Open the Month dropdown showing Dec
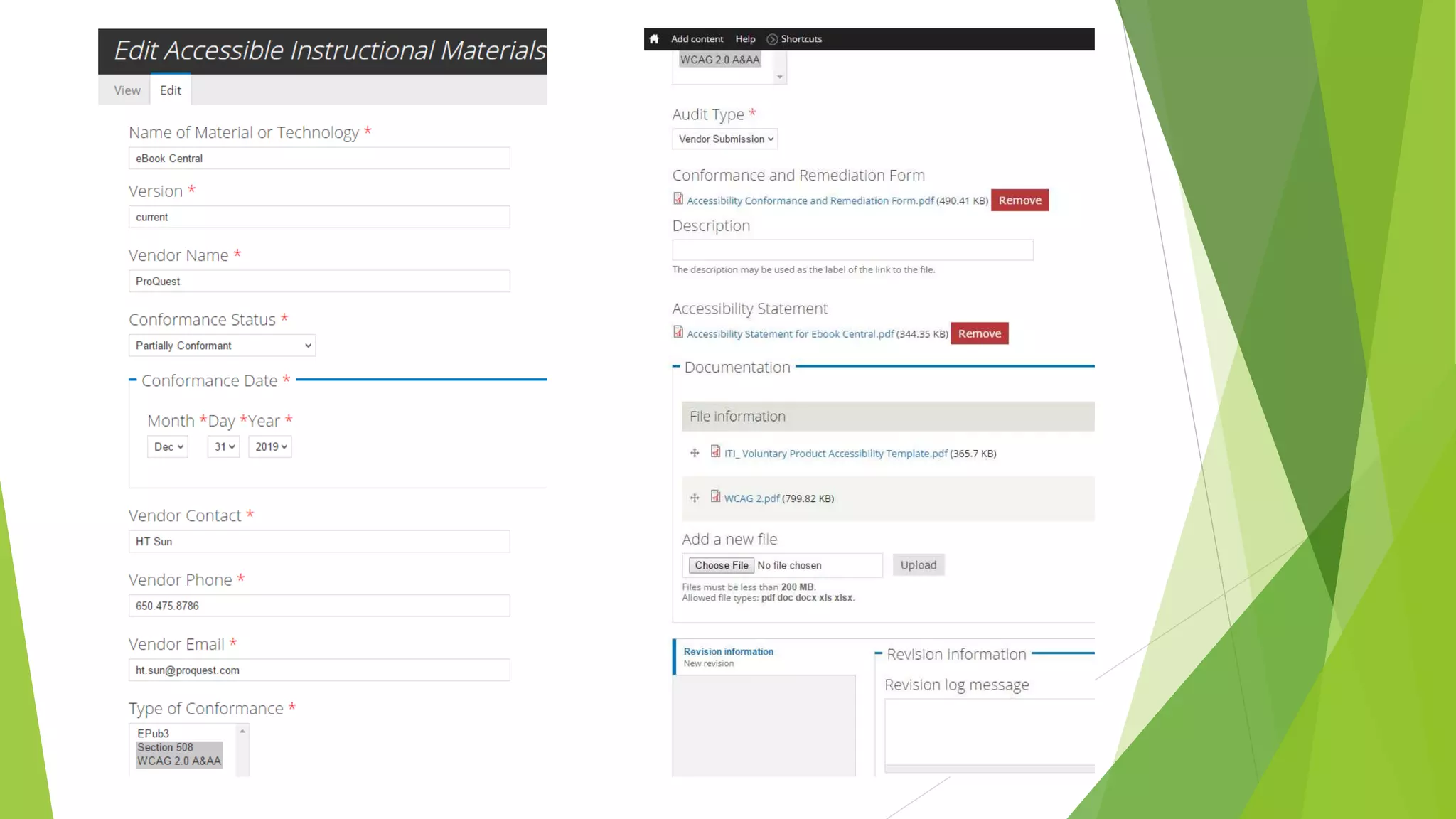 coord(168,446)
